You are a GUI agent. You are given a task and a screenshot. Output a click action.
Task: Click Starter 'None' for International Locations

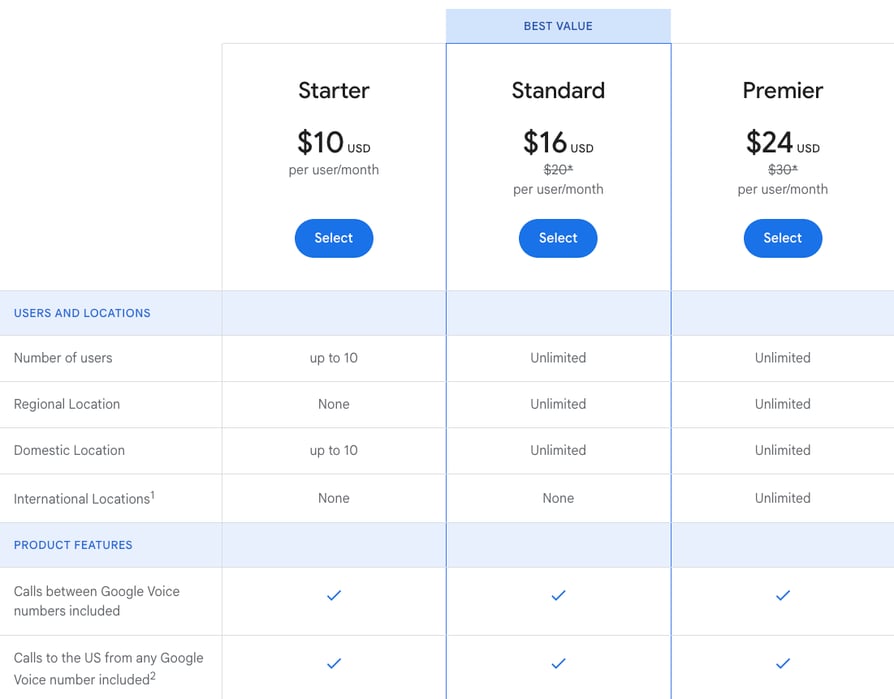pos(334,498)
